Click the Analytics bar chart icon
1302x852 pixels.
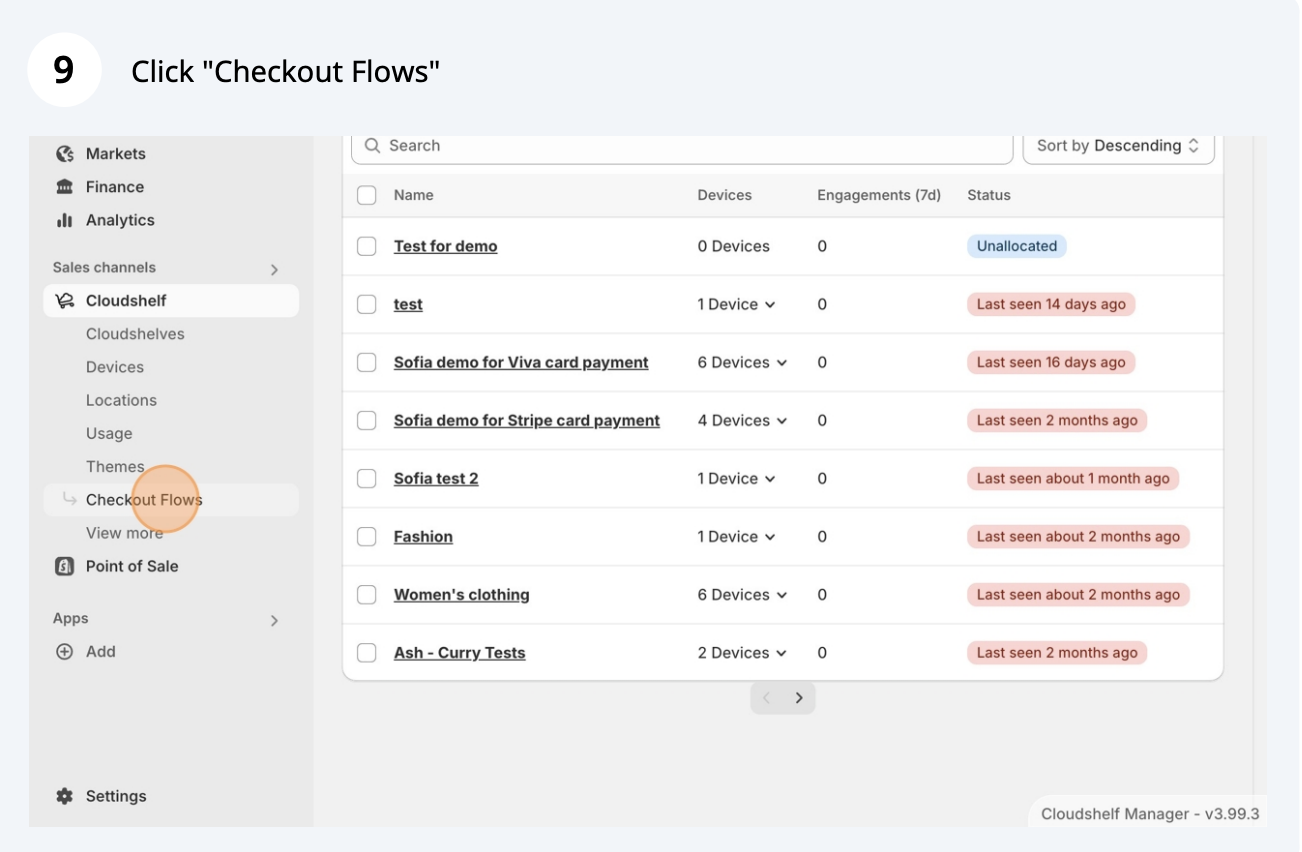point(65,220)
